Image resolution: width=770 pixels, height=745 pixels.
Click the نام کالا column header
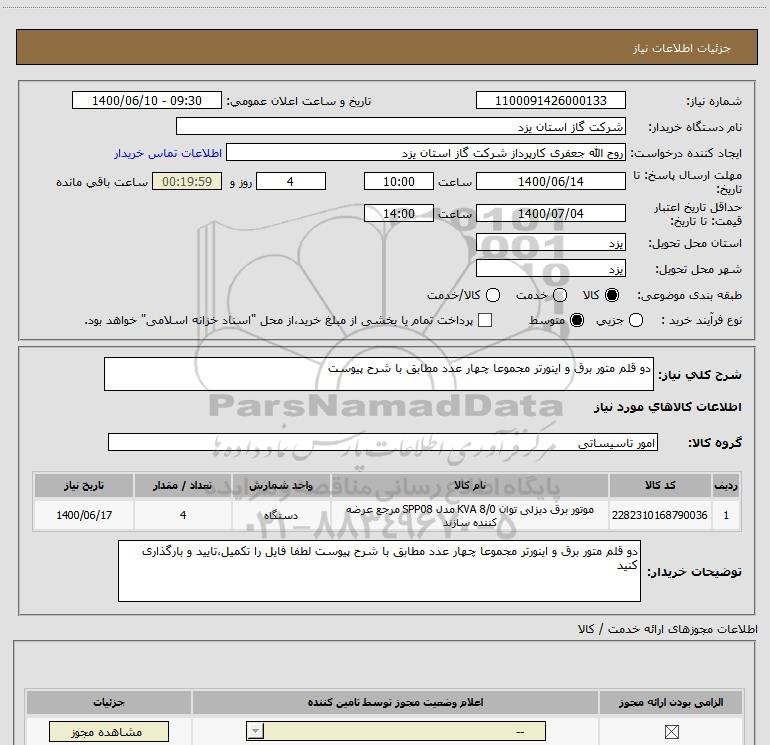pyautogui.click(x=470, y=486)
